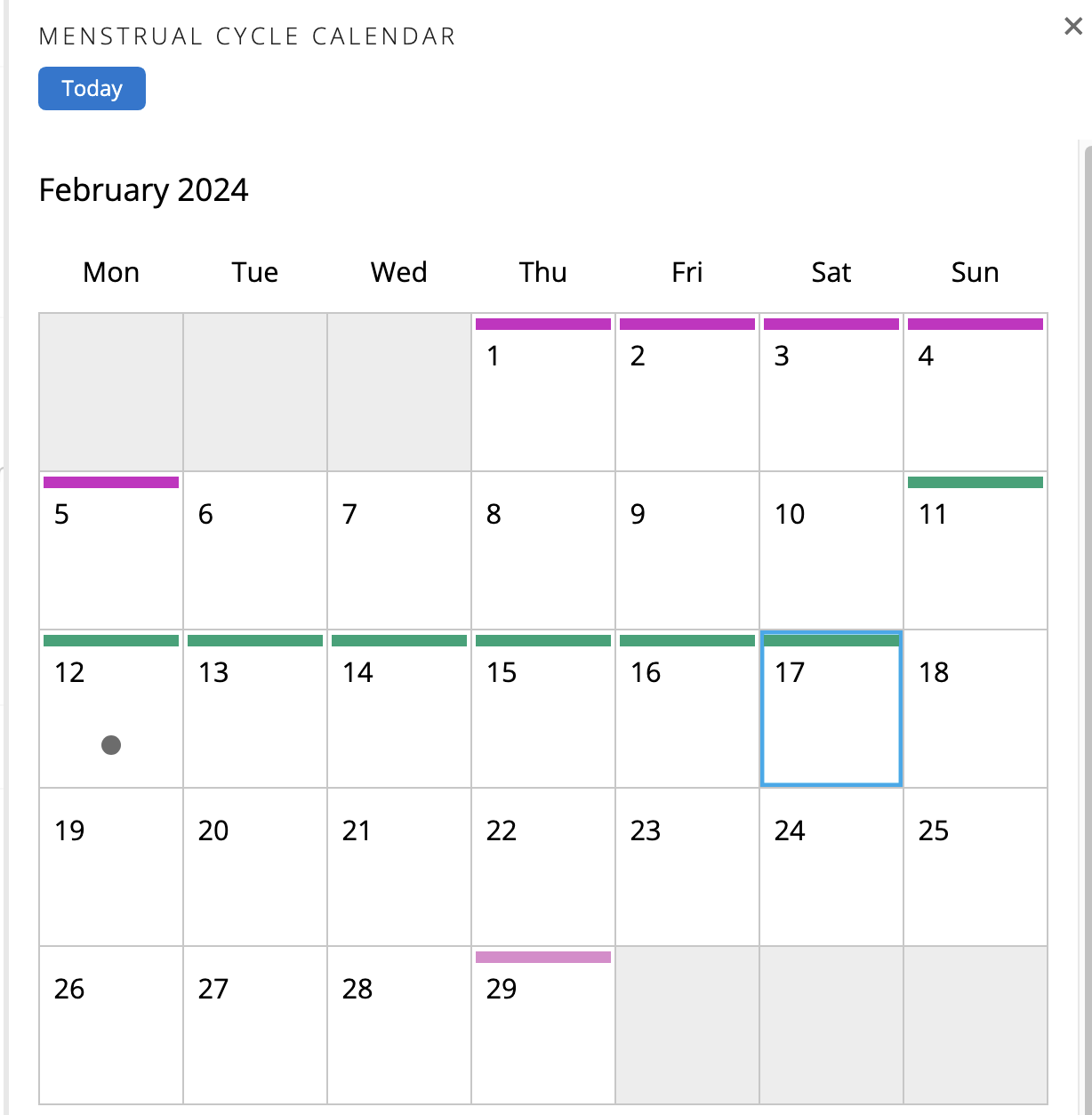Choose February 25 day cell
The image size is (1092, 1115).
pos(976,867)
